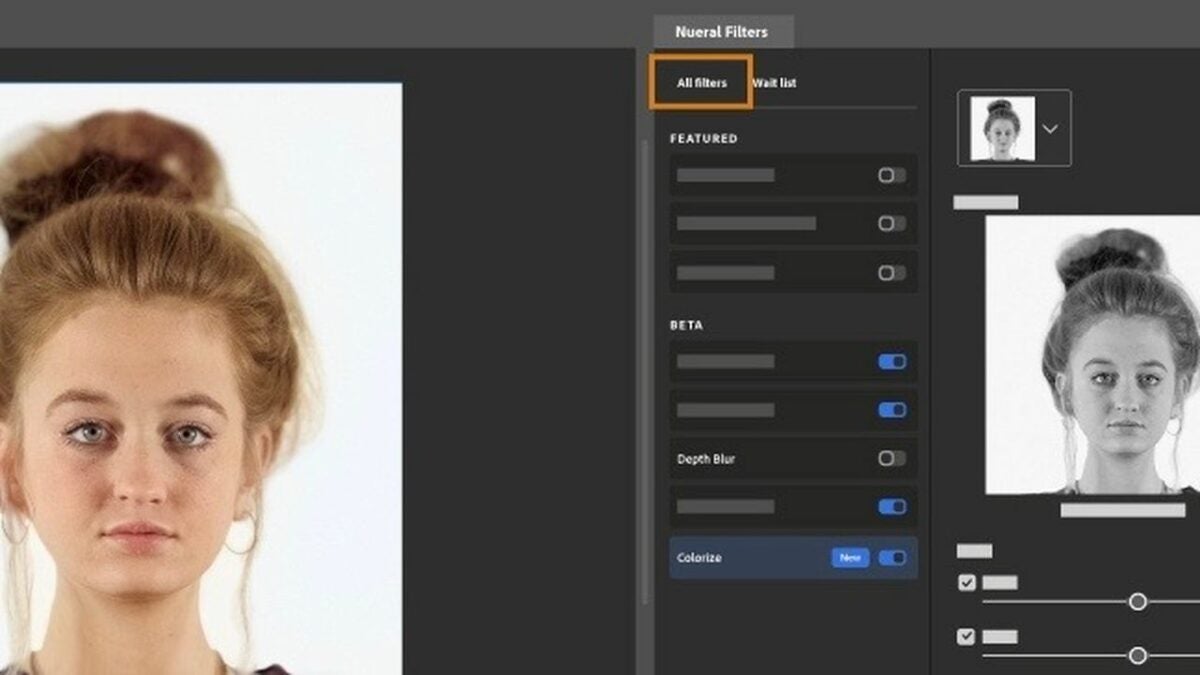The height and width of the screenshot is (675, 1200).
Task: Click the upper slider handle
Action: (x=1137, y=602)
